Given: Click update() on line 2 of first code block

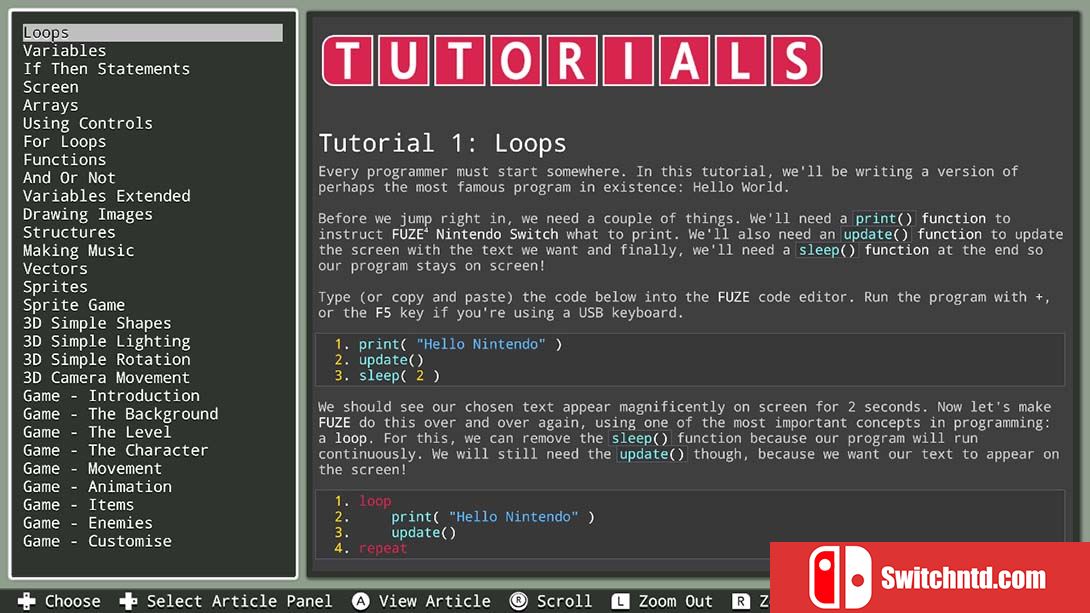Looking at the screenshot, I should coord(391,360).
